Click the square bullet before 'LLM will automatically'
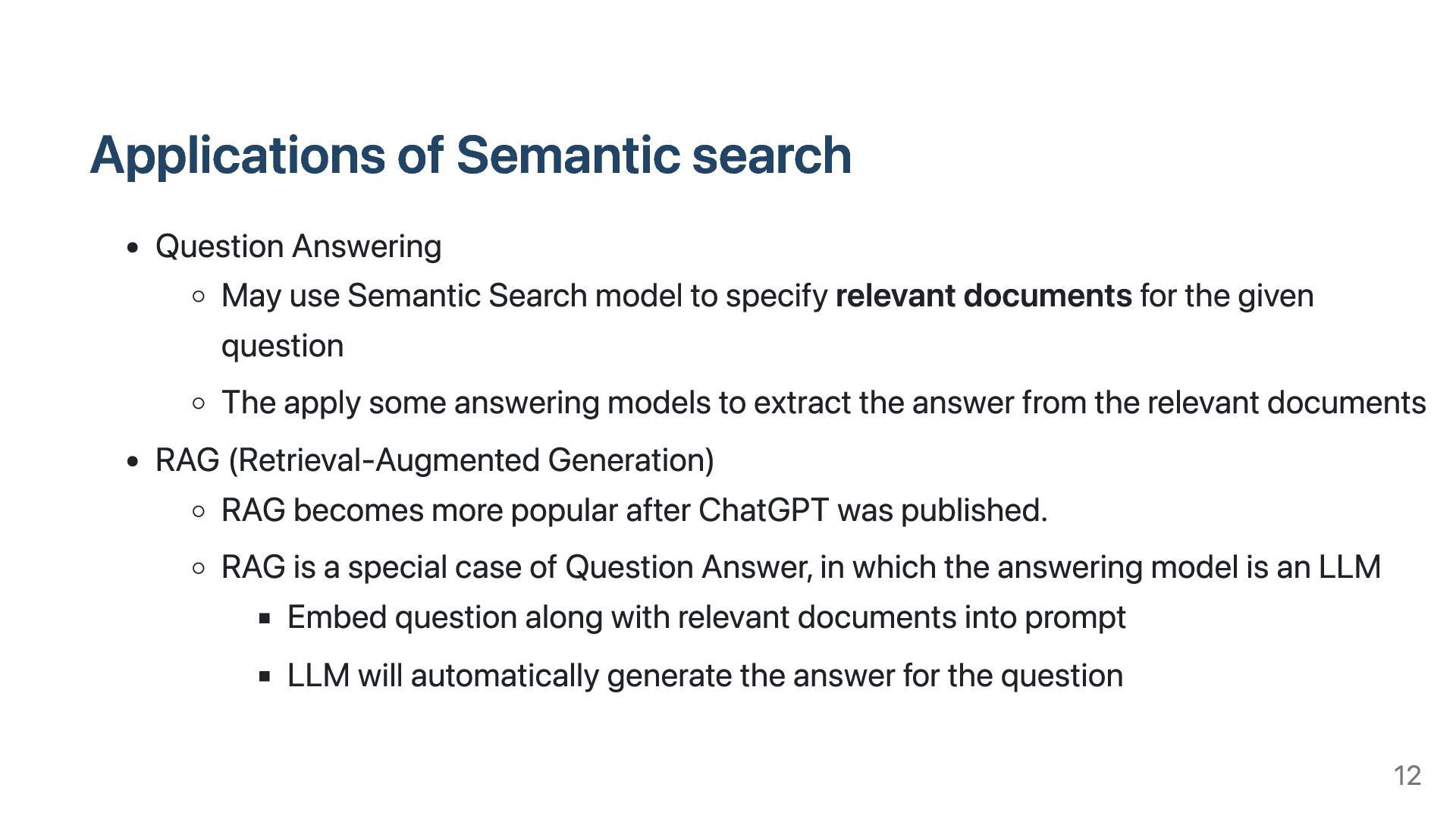Image resolution: width=1456 pixels, height=819 pixels. (x=265, y=676)
